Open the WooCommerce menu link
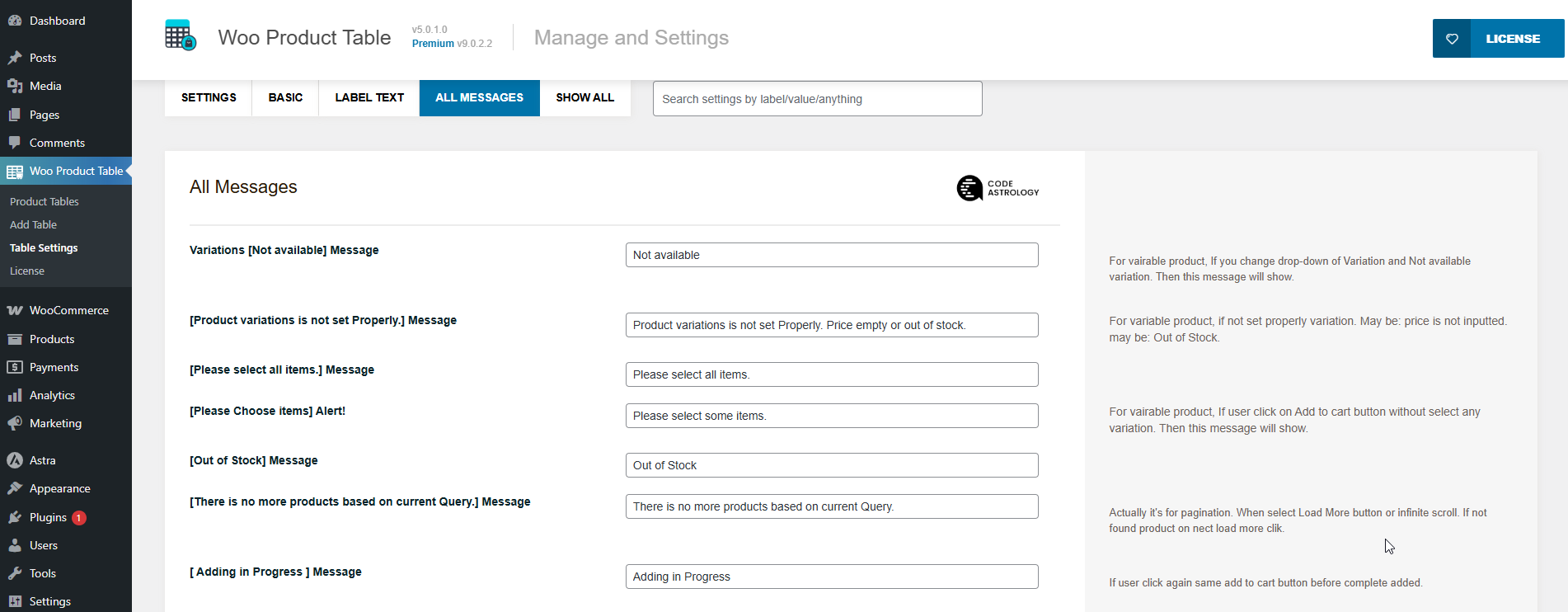This screenshot has width=1568, height=612. [x=69, y=310]
